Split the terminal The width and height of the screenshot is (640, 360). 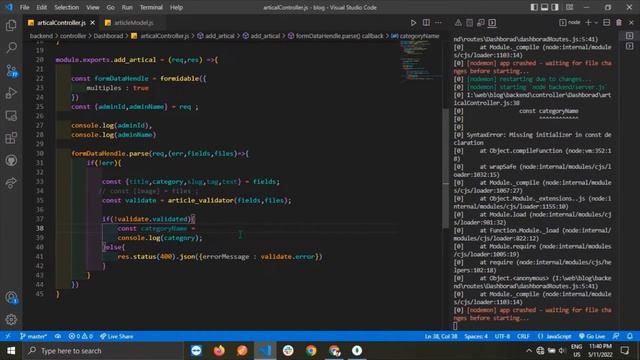pyautogui.click(x=607, y=23)
